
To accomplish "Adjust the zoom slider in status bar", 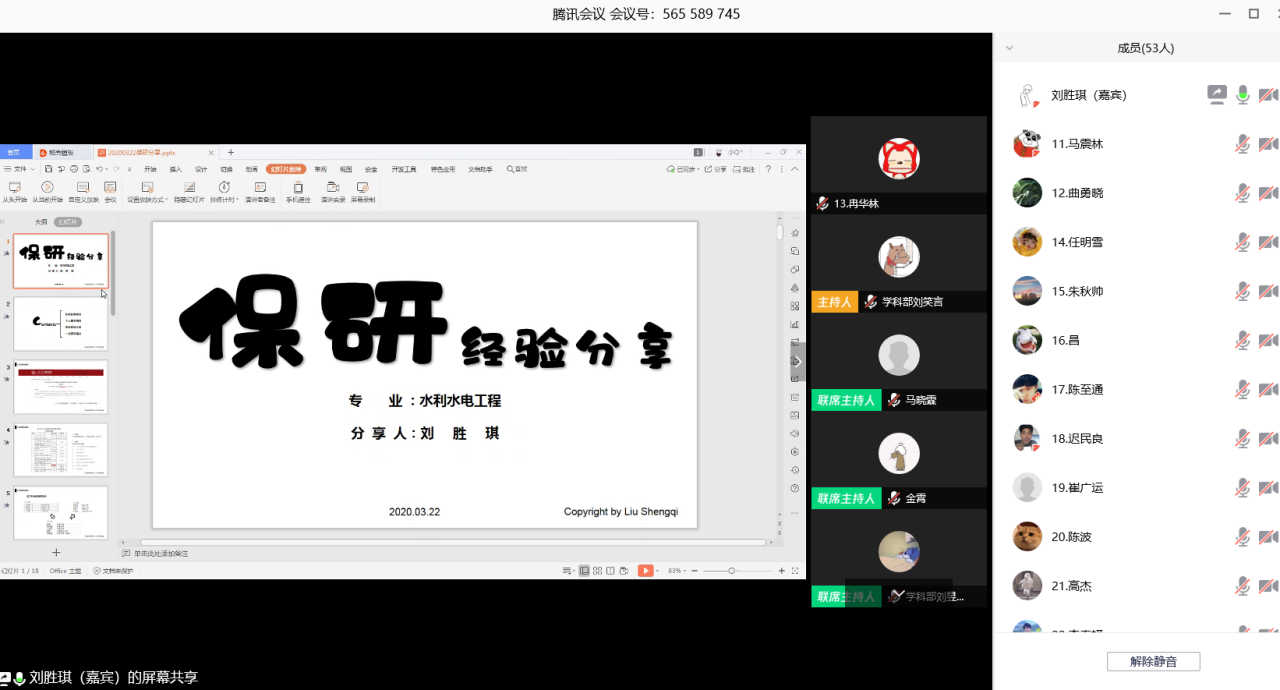I will [731, 570].
